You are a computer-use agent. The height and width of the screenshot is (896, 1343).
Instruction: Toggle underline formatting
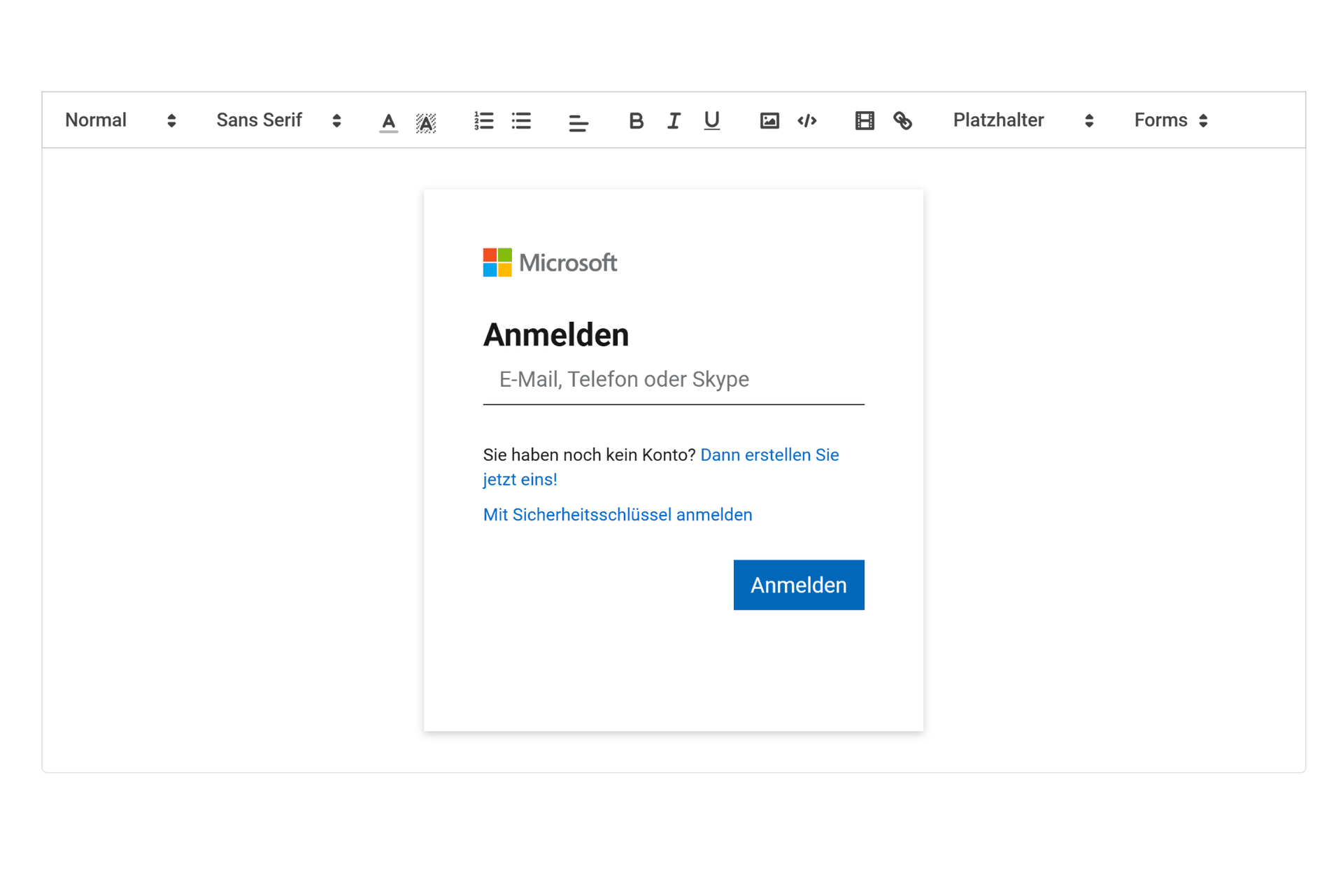pos(711,121)
